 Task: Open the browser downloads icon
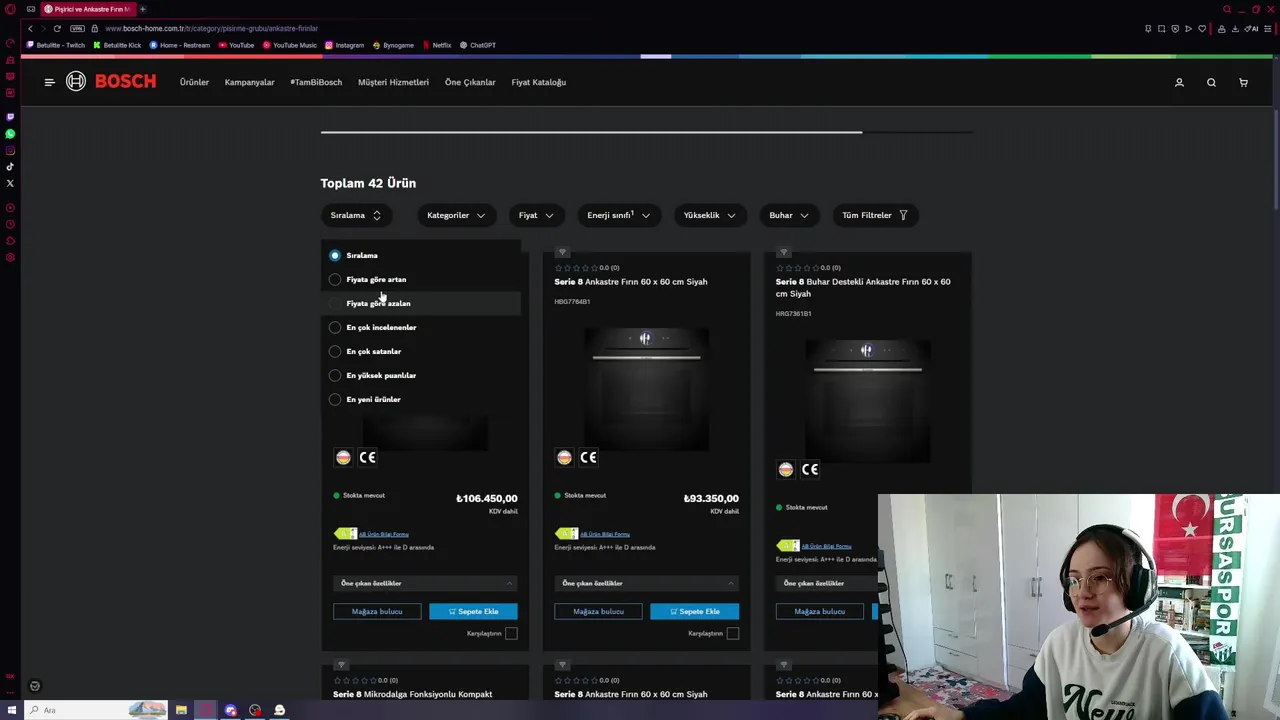pos(1237,28)
